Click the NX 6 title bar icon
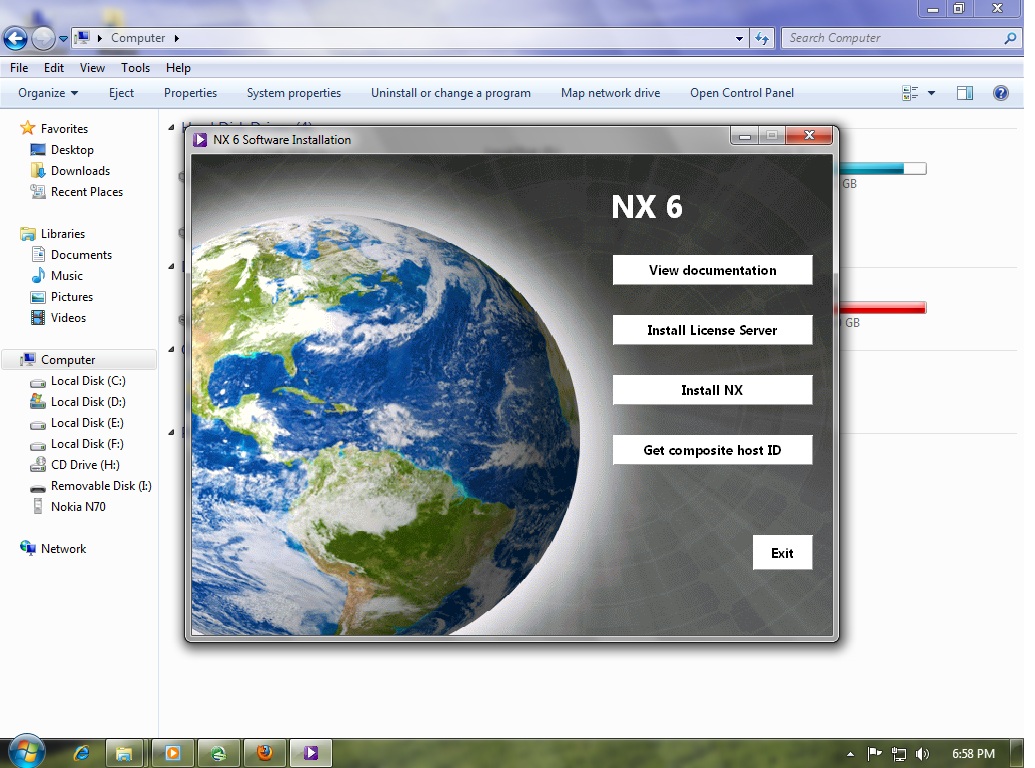The height and width of the screenshot is (768, 1035). point(200,140)
